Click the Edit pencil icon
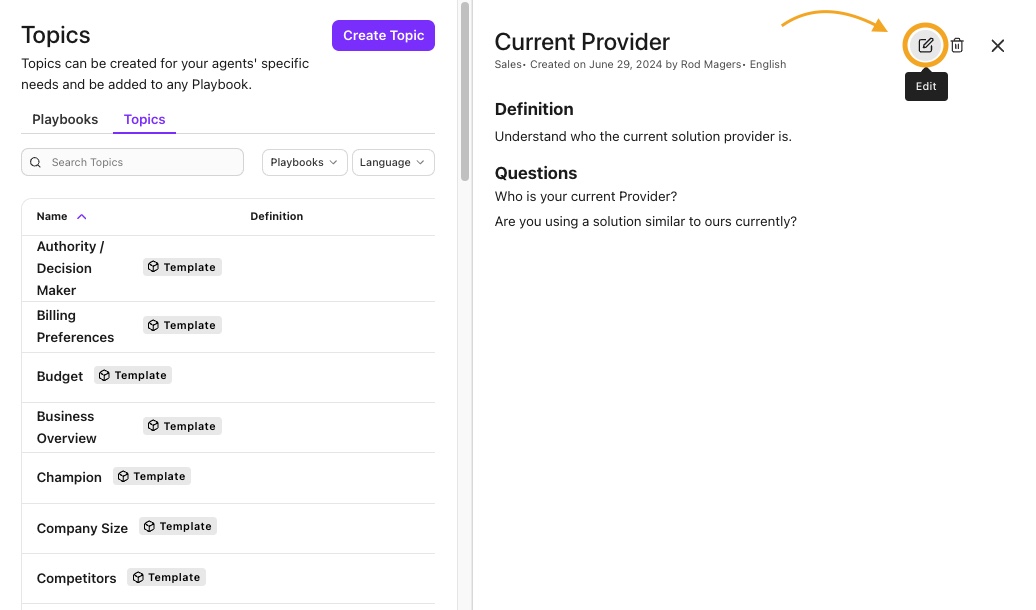1036x610 pixels. point(925,46)
